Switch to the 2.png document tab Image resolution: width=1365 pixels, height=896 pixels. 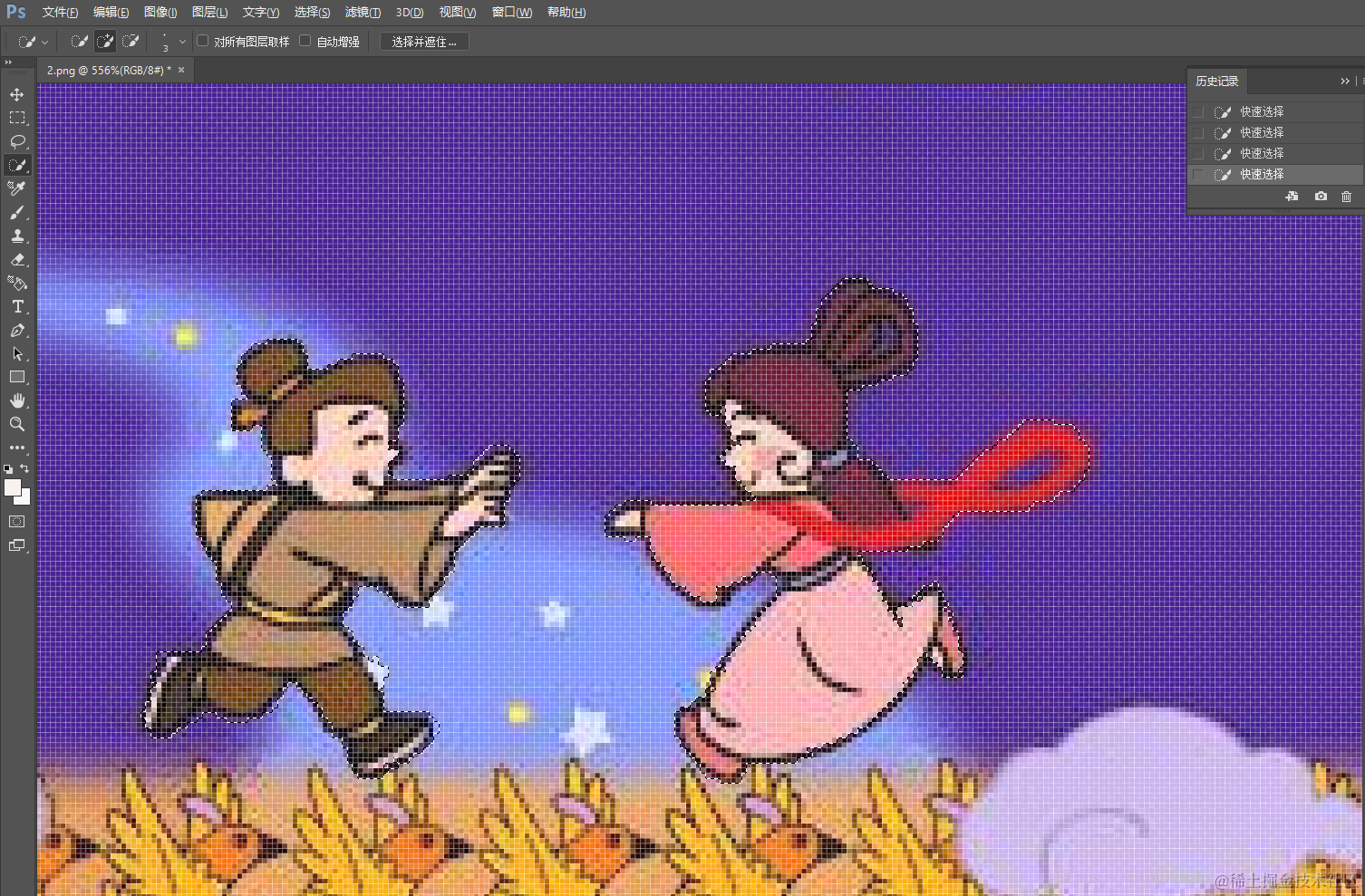109,70
